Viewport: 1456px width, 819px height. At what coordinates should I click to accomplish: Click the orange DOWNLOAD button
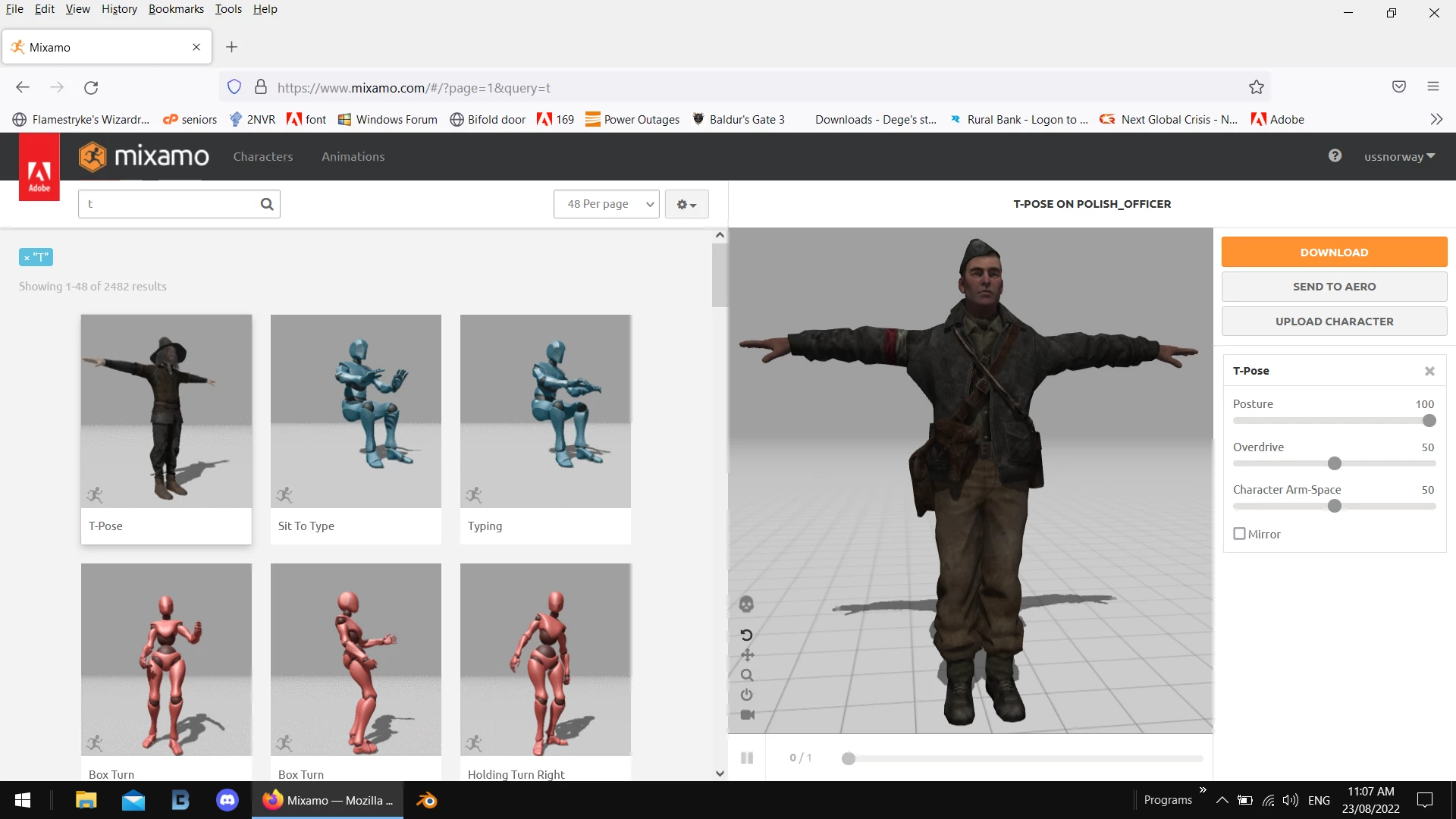(x=1334, y=252)
